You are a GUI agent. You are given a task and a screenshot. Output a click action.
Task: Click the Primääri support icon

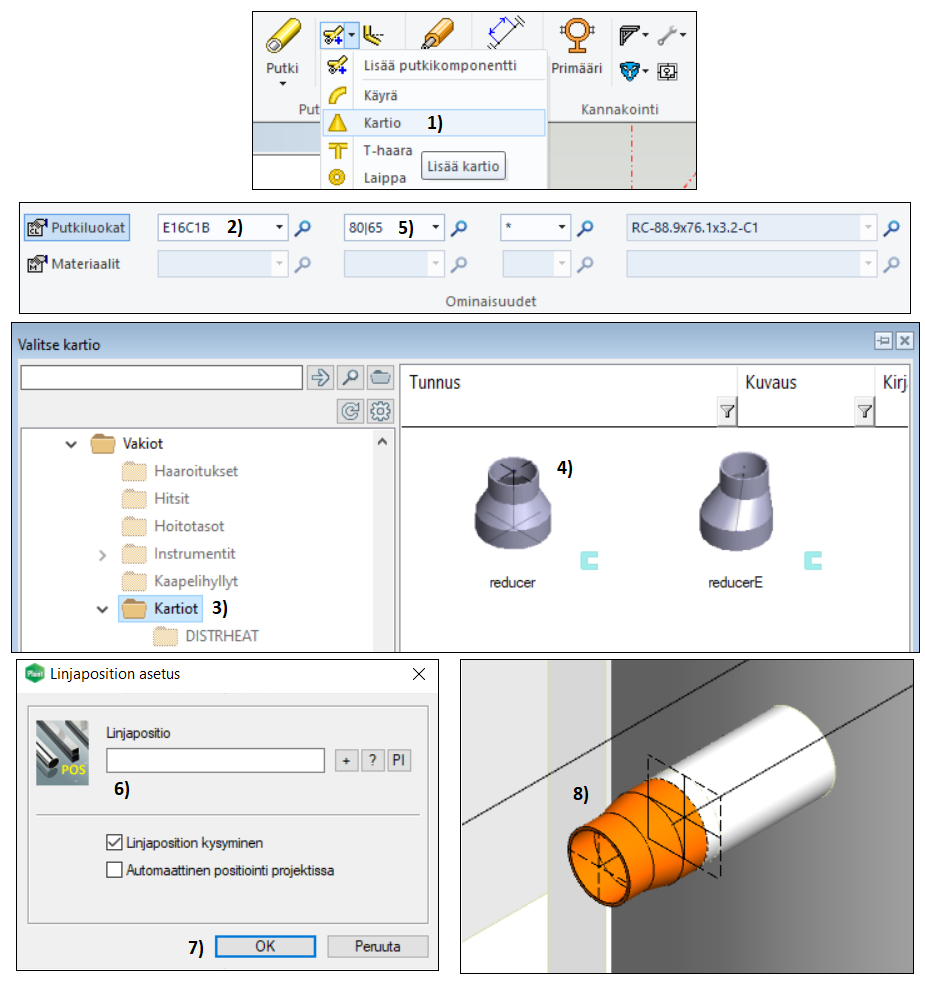tap(577, 38)
